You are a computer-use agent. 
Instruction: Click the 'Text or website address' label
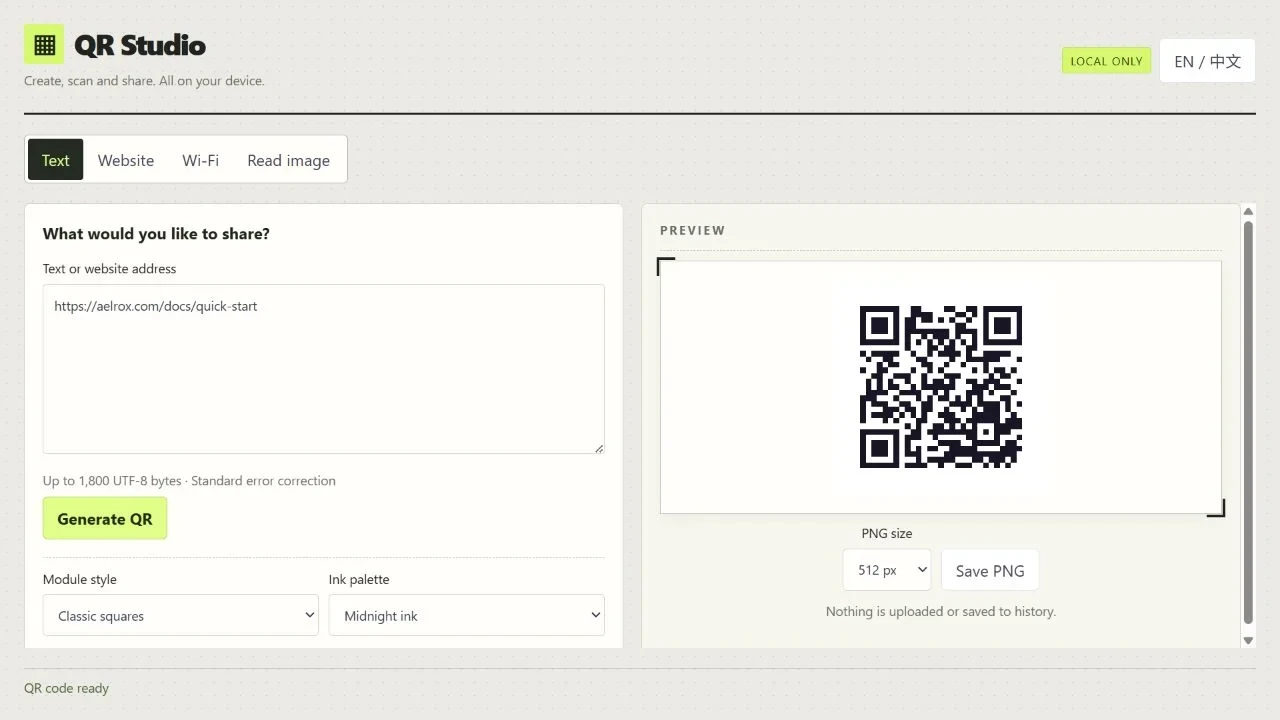point(109,269)
